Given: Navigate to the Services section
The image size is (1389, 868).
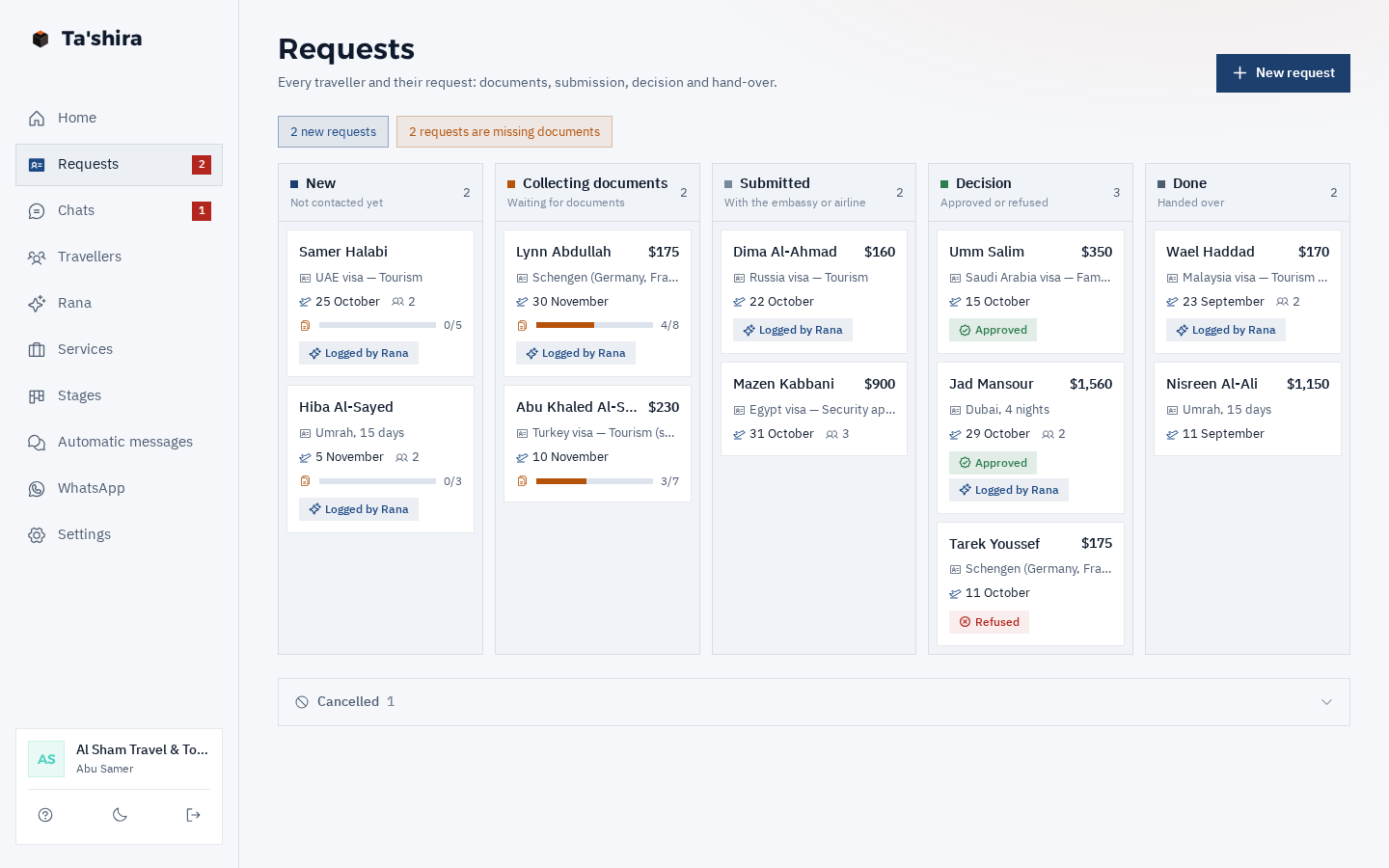Looking at the screenshot, I should point(119,350).
